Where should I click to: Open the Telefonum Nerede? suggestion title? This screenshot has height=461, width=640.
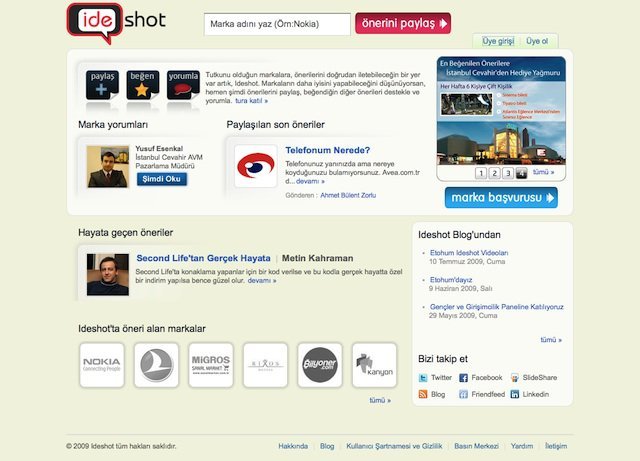coord(328,150)
